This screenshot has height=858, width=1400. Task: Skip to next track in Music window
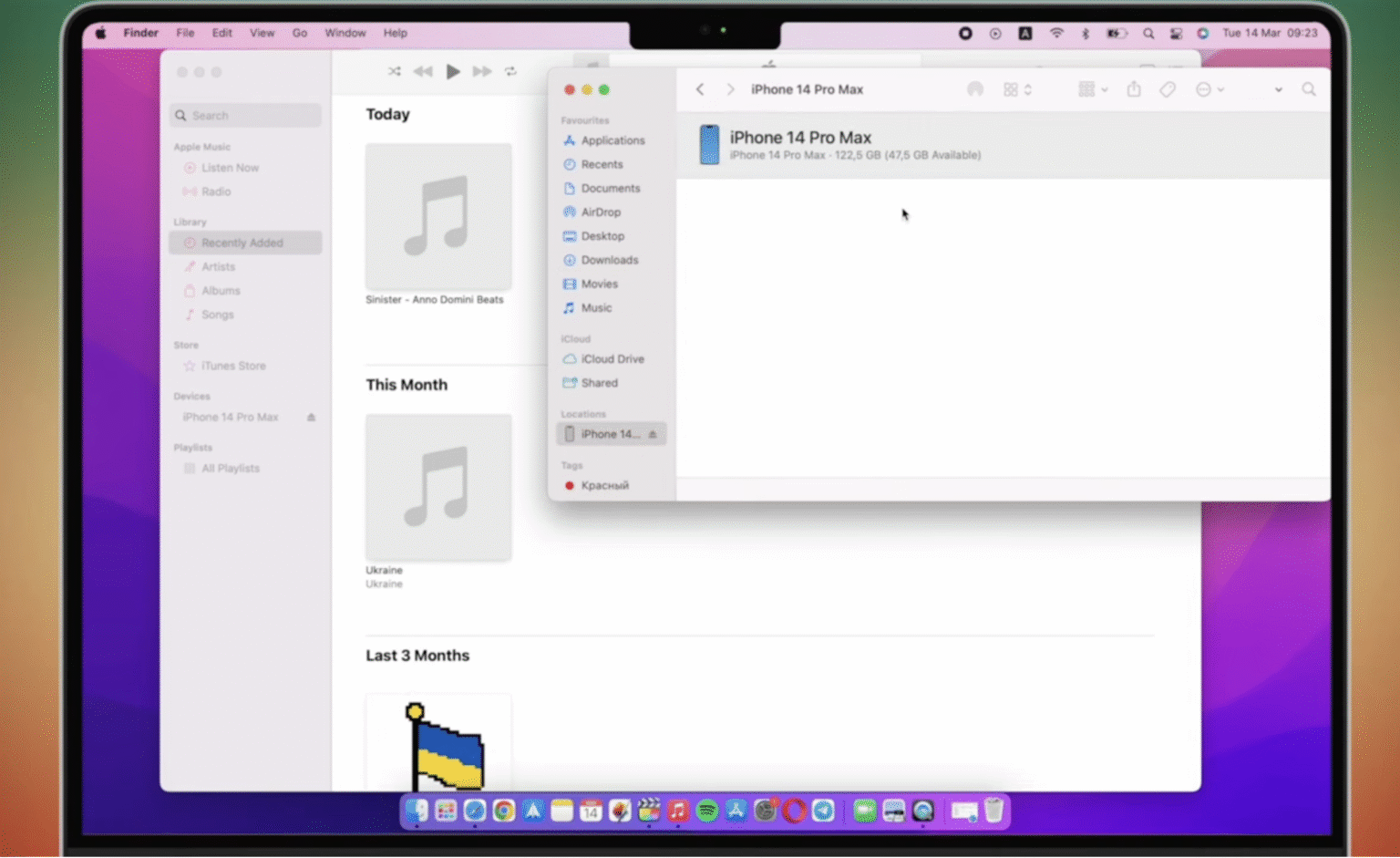tap(482, 71)
